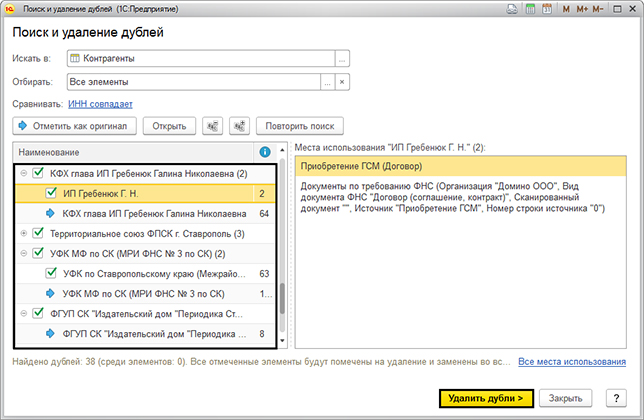Open the Все места использования link

pos(573,361)
